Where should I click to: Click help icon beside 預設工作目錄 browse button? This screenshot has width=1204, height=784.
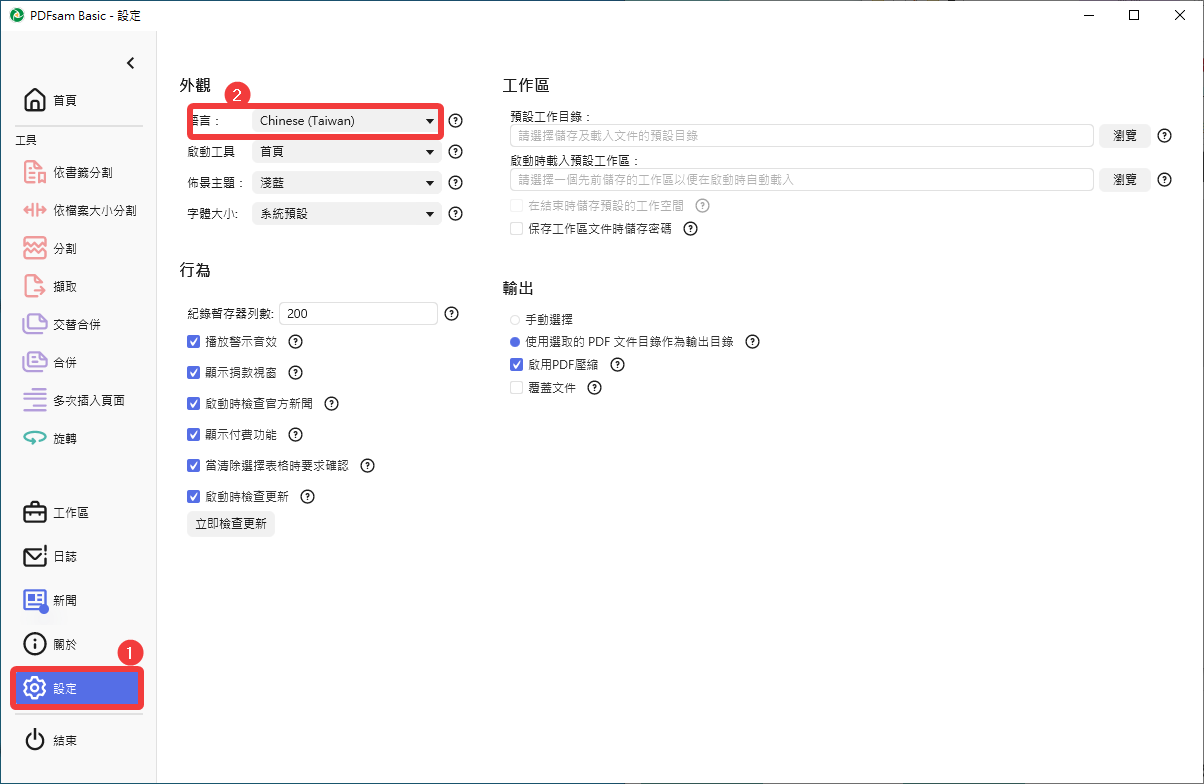tap(1164, 136)
